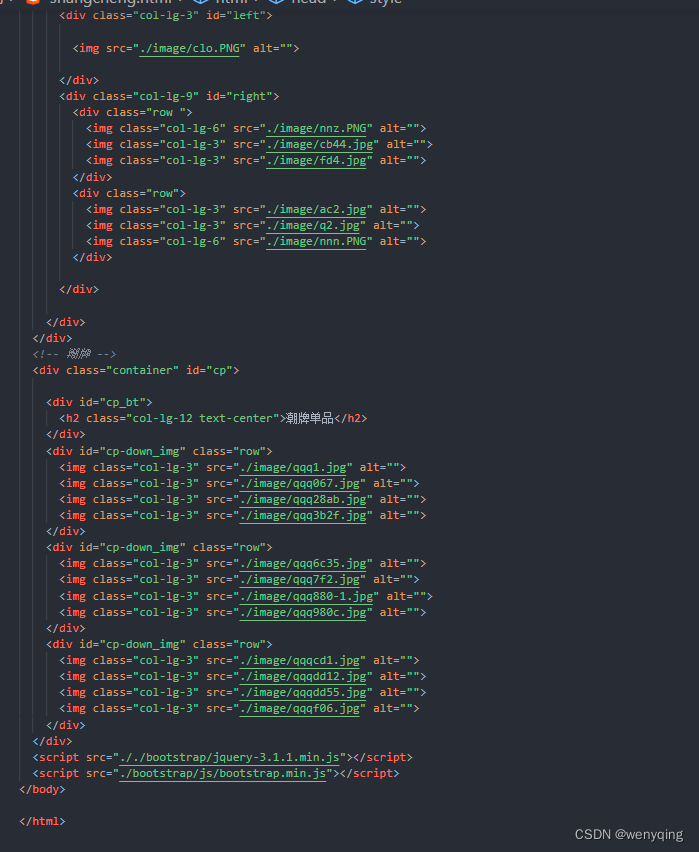Click the closing </h2> tag

(351, 418)
